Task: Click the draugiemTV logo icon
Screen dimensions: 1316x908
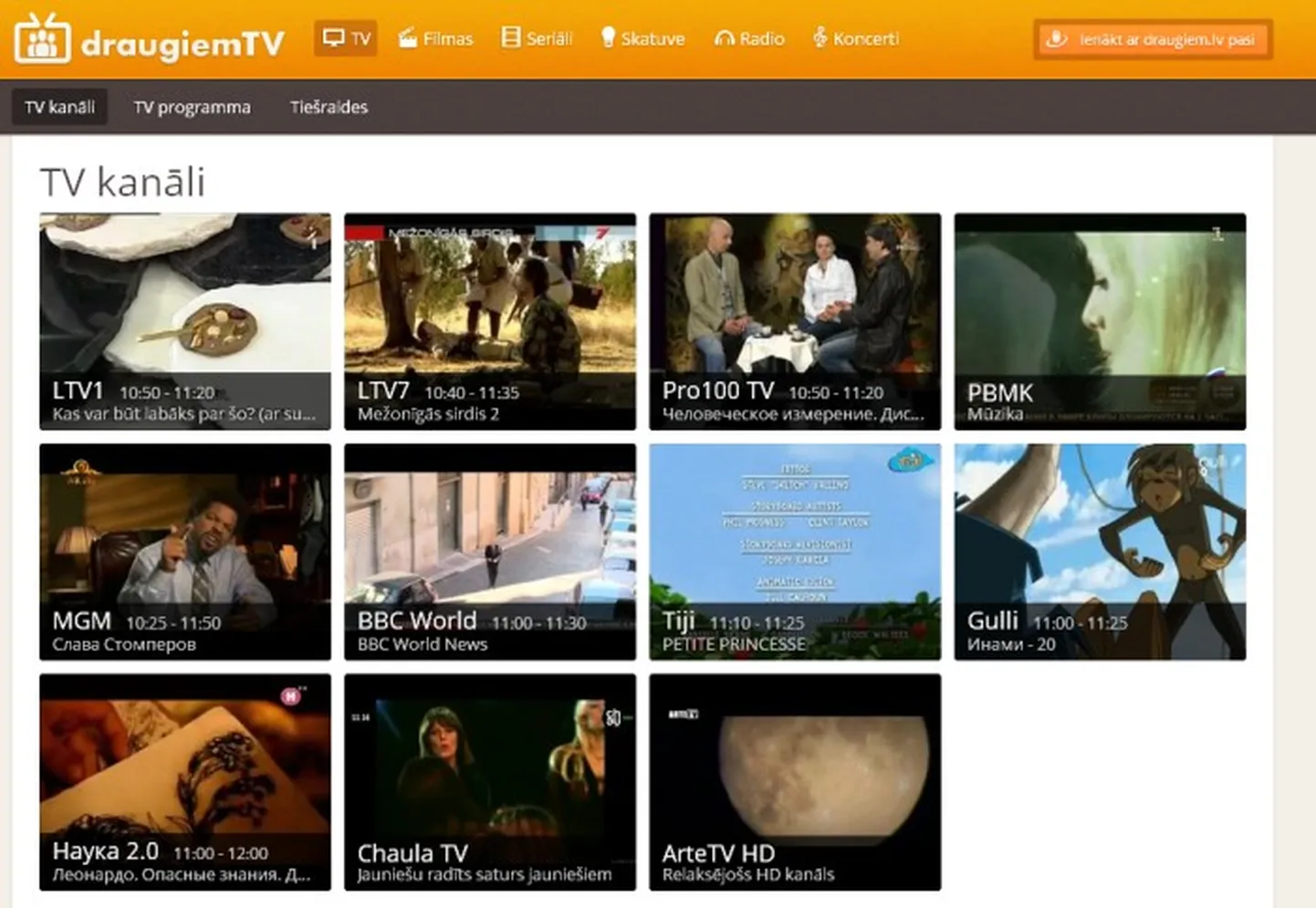Action: (x=42, y=39)
